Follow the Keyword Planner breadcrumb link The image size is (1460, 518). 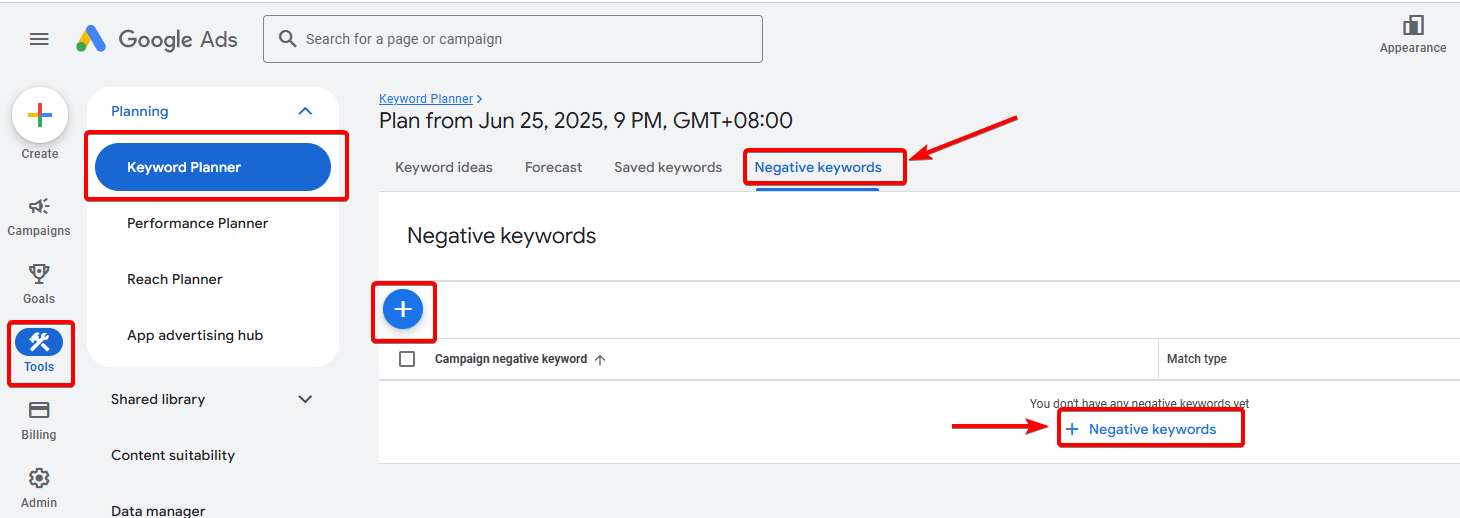click(x=426, y=99)
